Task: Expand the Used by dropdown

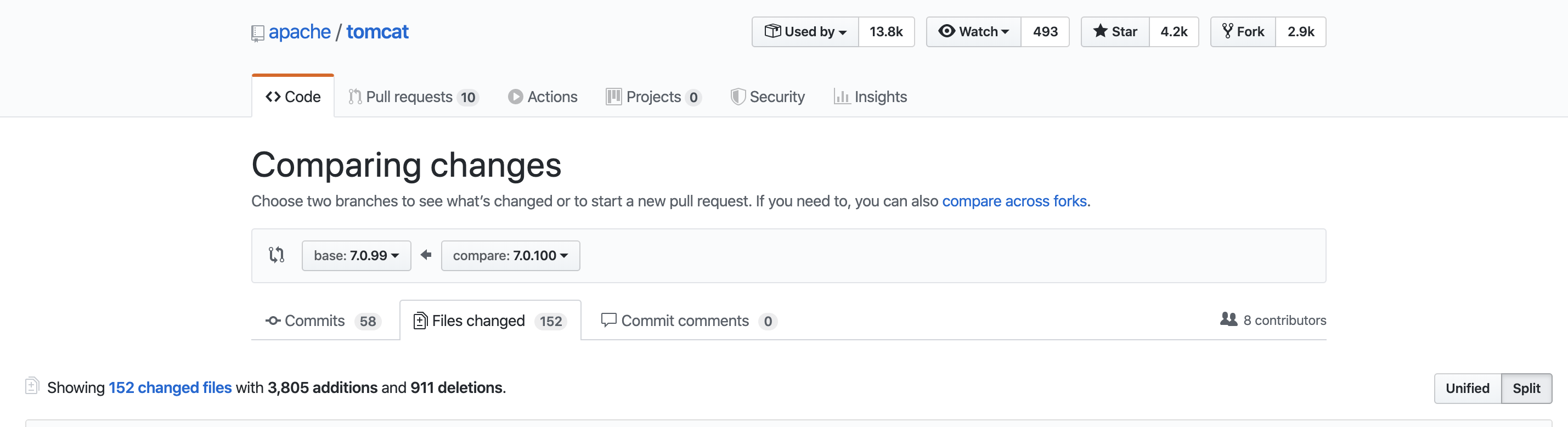Action: [805, 32]
